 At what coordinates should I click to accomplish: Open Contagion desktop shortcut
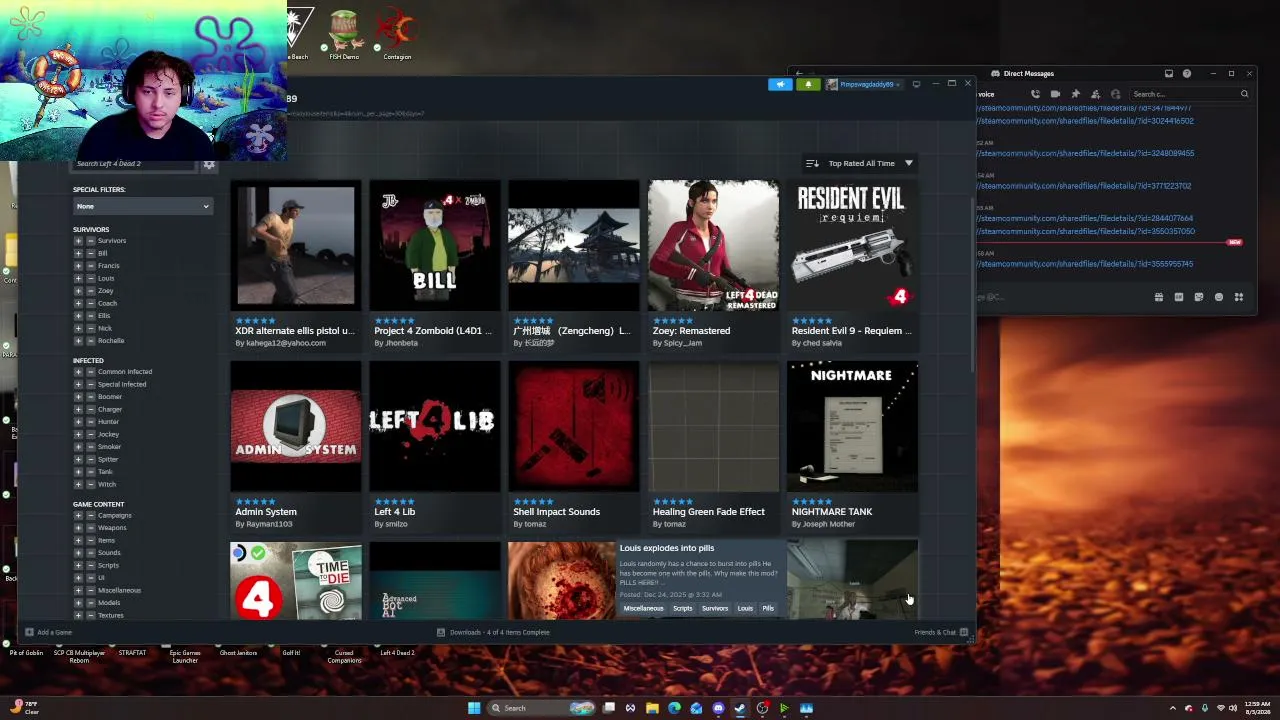[x=397, y=34]
